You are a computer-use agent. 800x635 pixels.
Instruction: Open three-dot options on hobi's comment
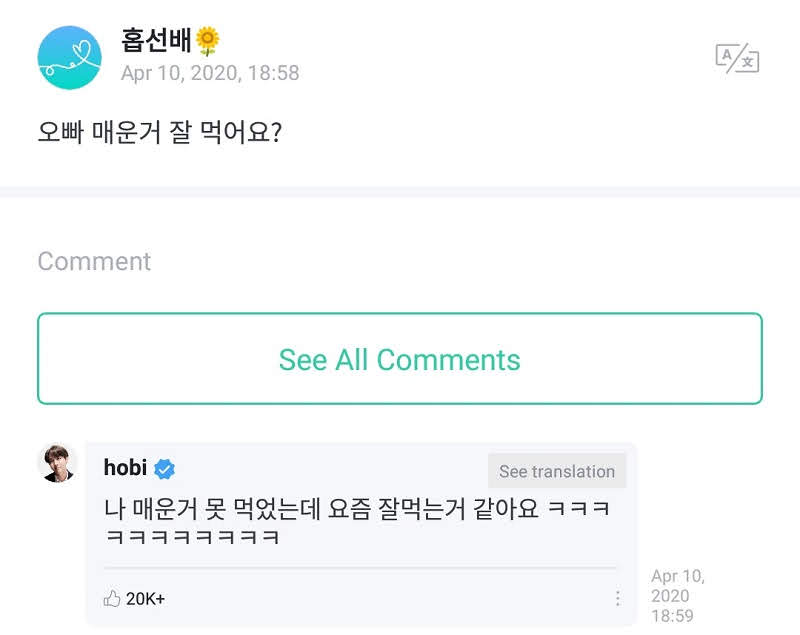tap(617, 598)
